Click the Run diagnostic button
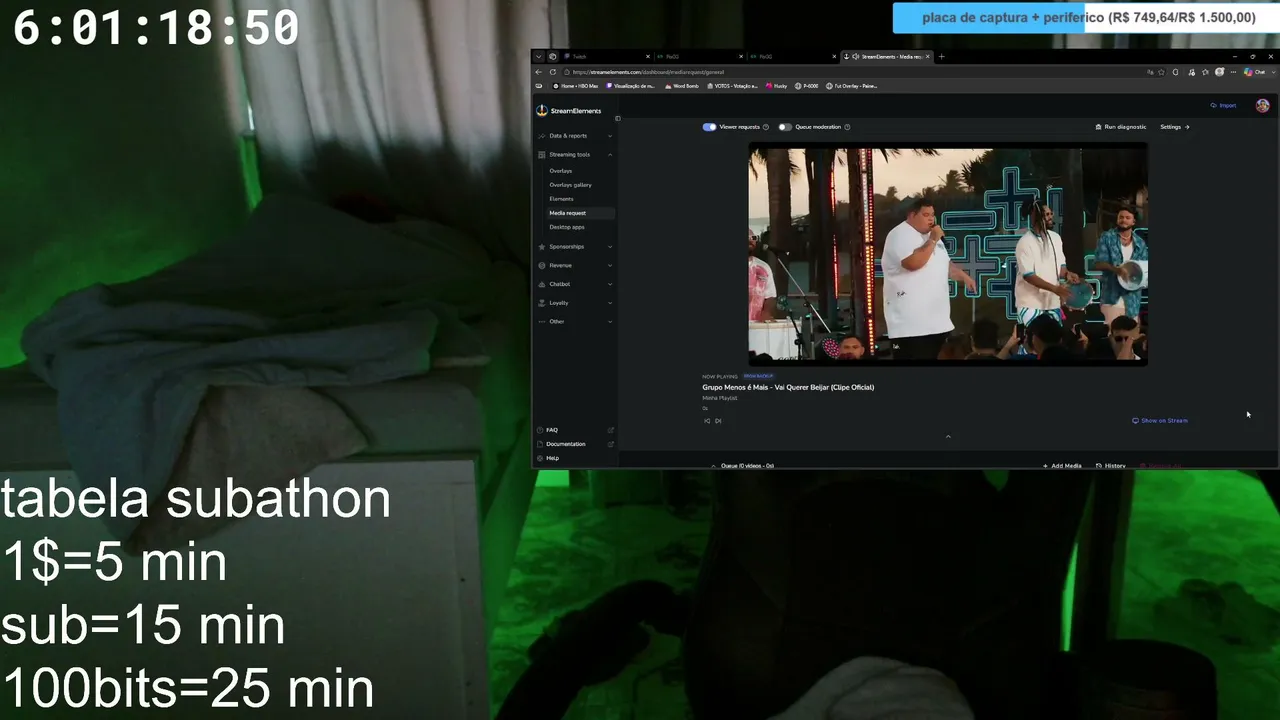The image size is (1280, 720). [x=1121, y=127]
